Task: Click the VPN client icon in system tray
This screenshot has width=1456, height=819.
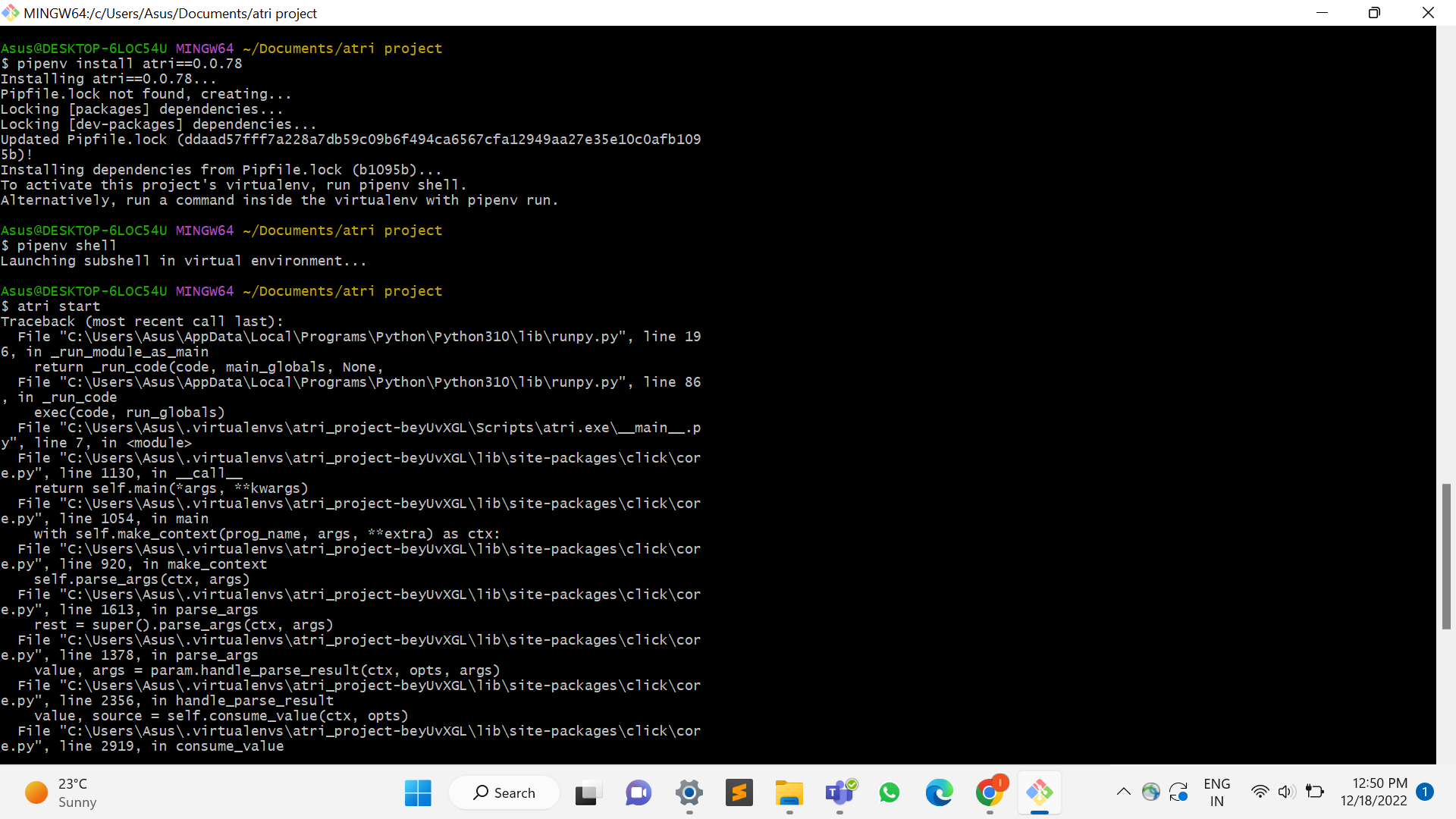Action: (1151, 792)
